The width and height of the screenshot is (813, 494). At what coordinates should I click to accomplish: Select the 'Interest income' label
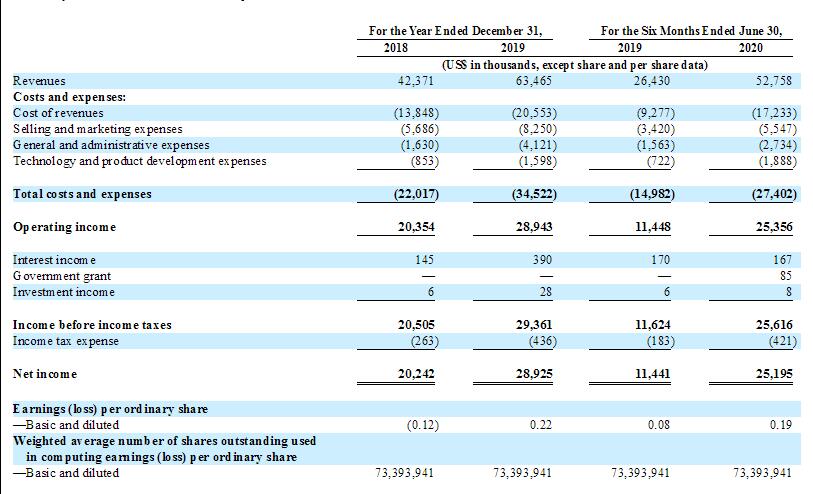tap(54, 260)
